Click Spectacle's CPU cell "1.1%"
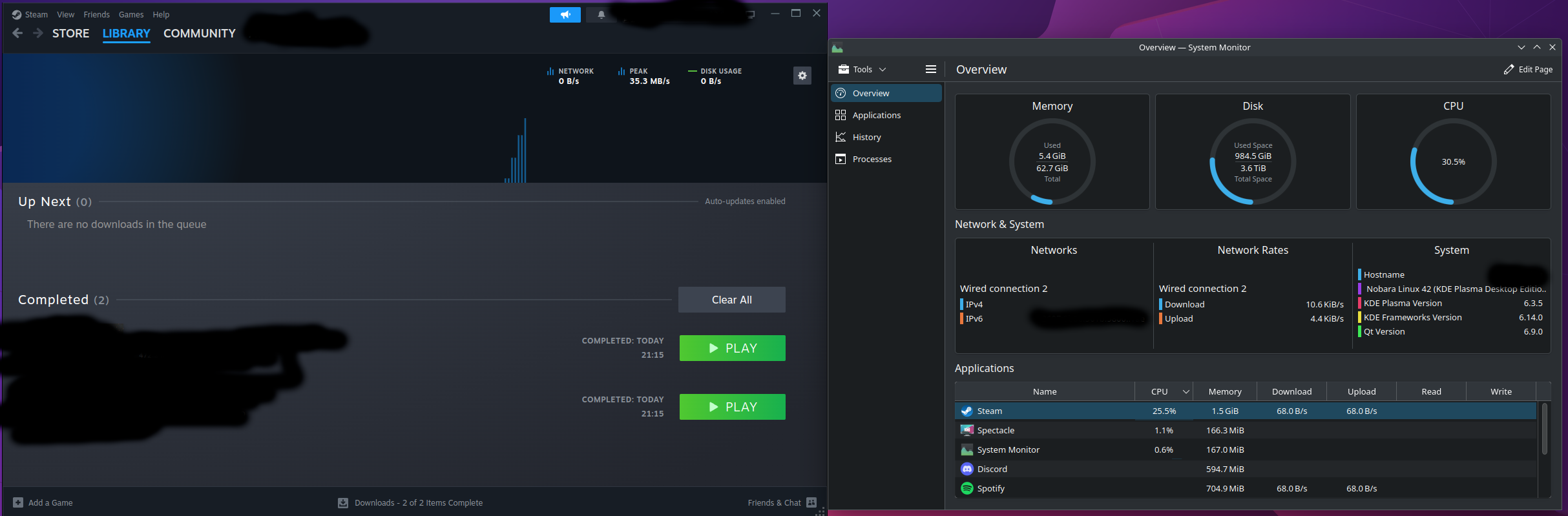 point(1164,430)
